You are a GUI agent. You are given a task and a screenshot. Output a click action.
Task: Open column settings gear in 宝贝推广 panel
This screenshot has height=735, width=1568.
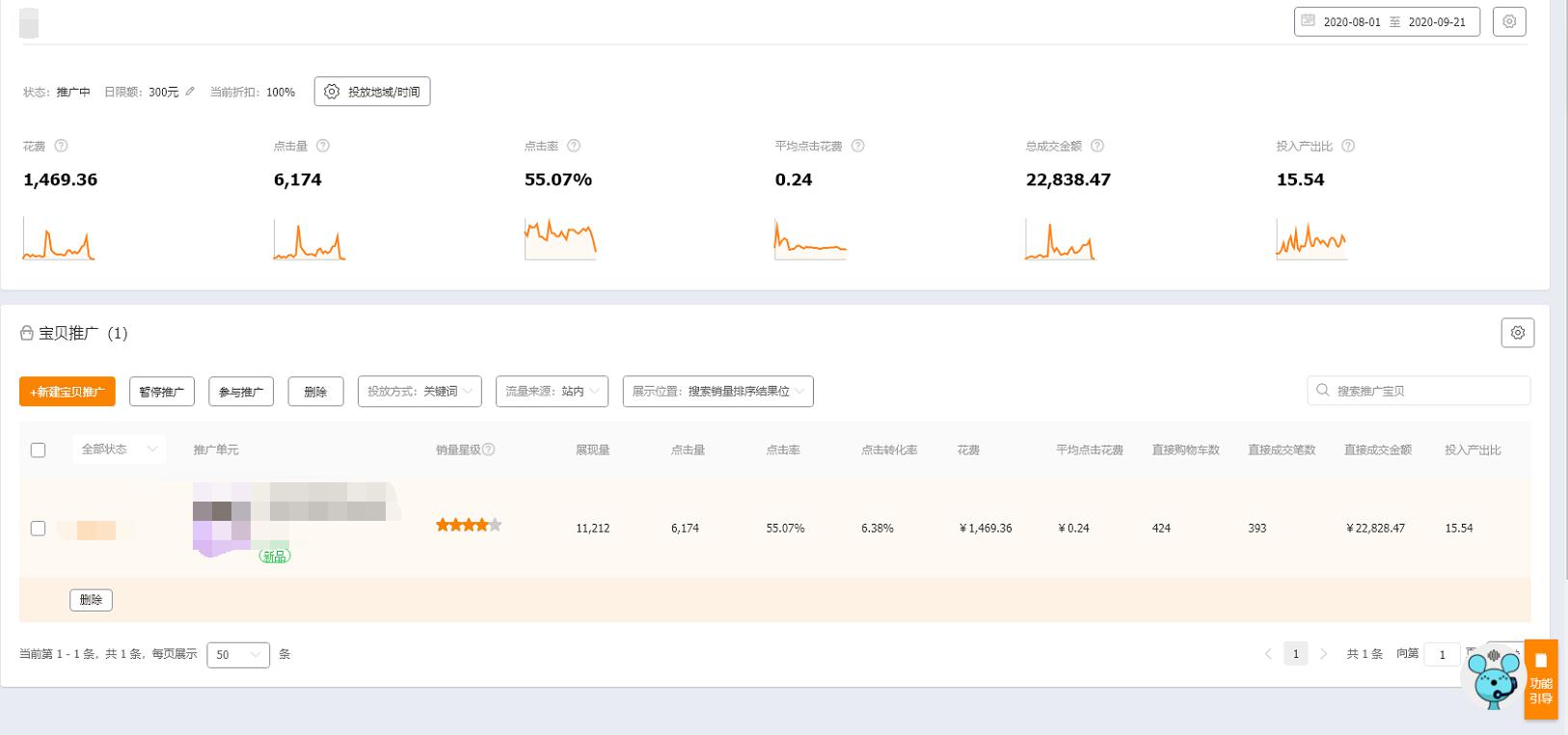[x=1517, y=333]
